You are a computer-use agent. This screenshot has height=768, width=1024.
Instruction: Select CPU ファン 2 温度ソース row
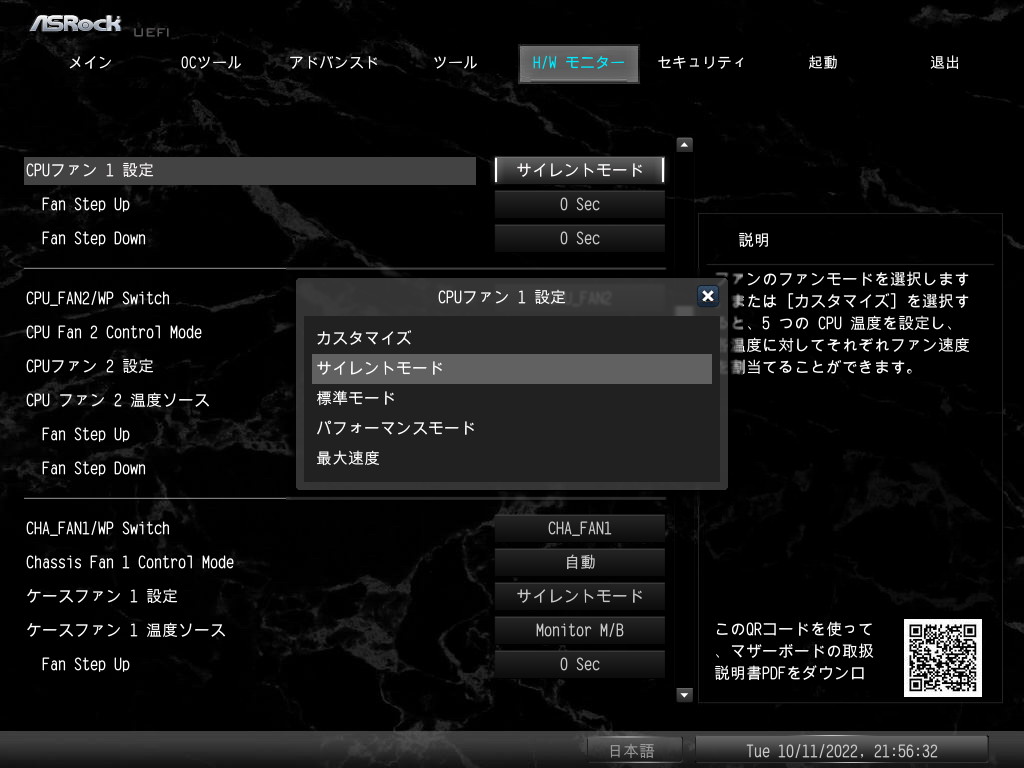pos(118,400)
